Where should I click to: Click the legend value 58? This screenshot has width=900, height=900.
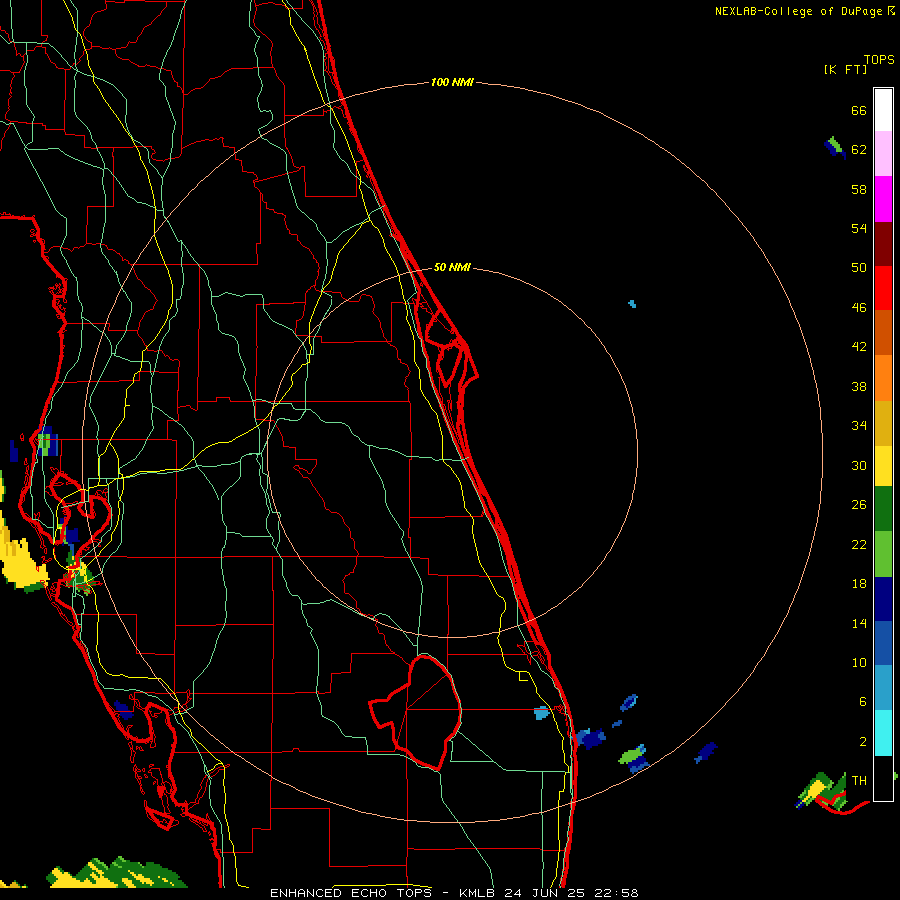click(859, 189)
